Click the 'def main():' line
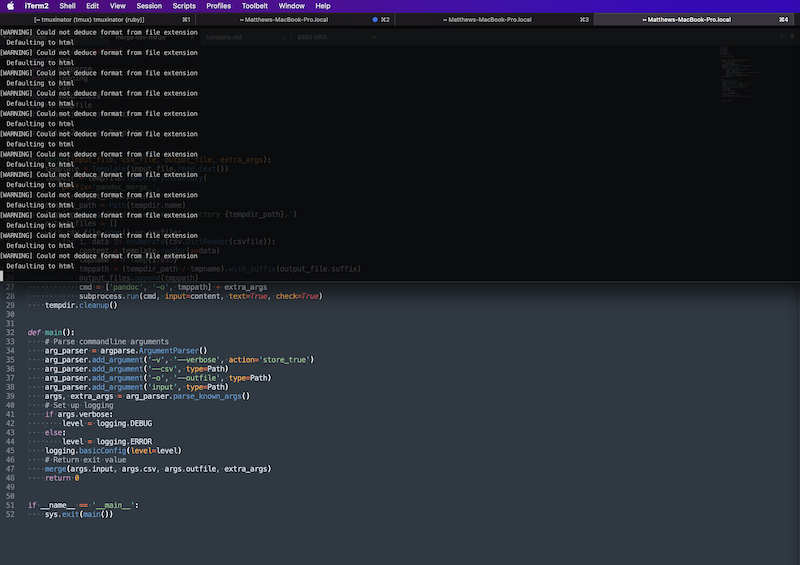The image size is (800, 565). (x=51, y=332)
